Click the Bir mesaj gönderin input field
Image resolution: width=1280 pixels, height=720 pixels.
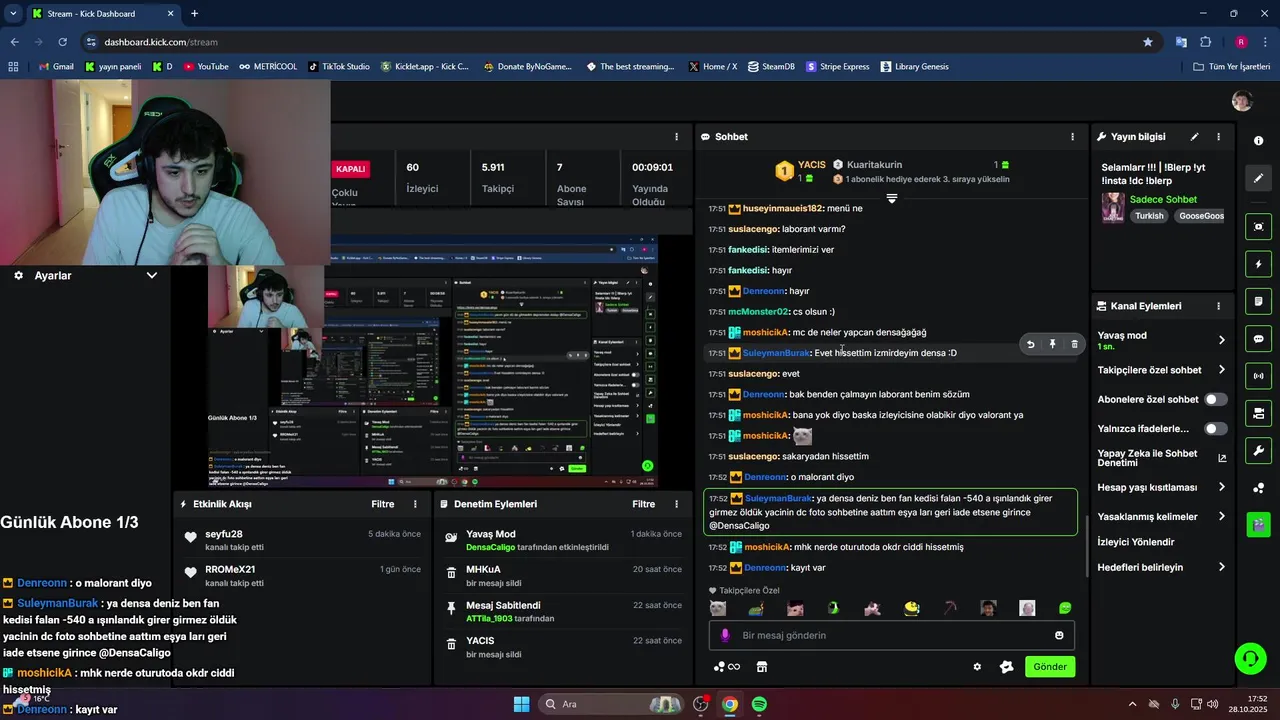[893, 635]
